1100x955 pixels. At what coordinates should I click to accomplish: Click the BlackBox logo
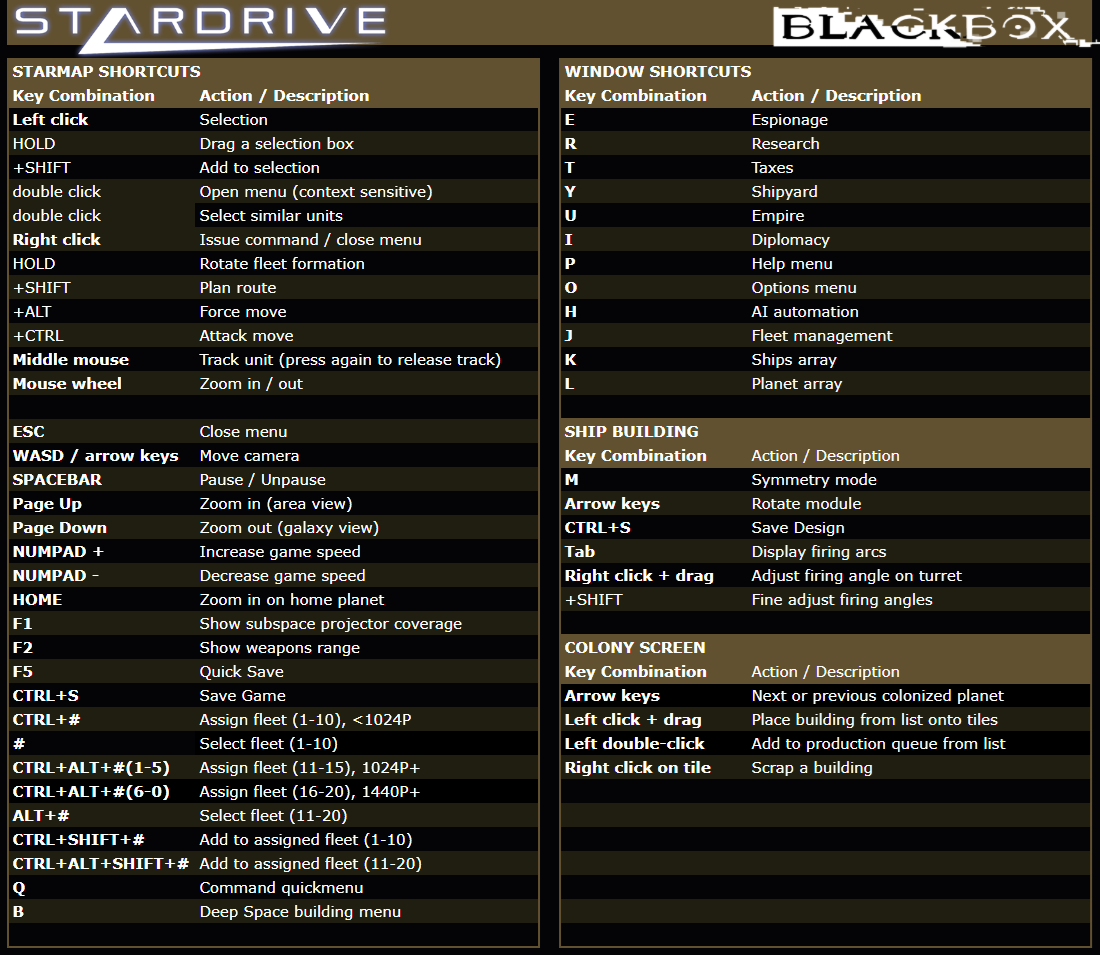(932, 27)
